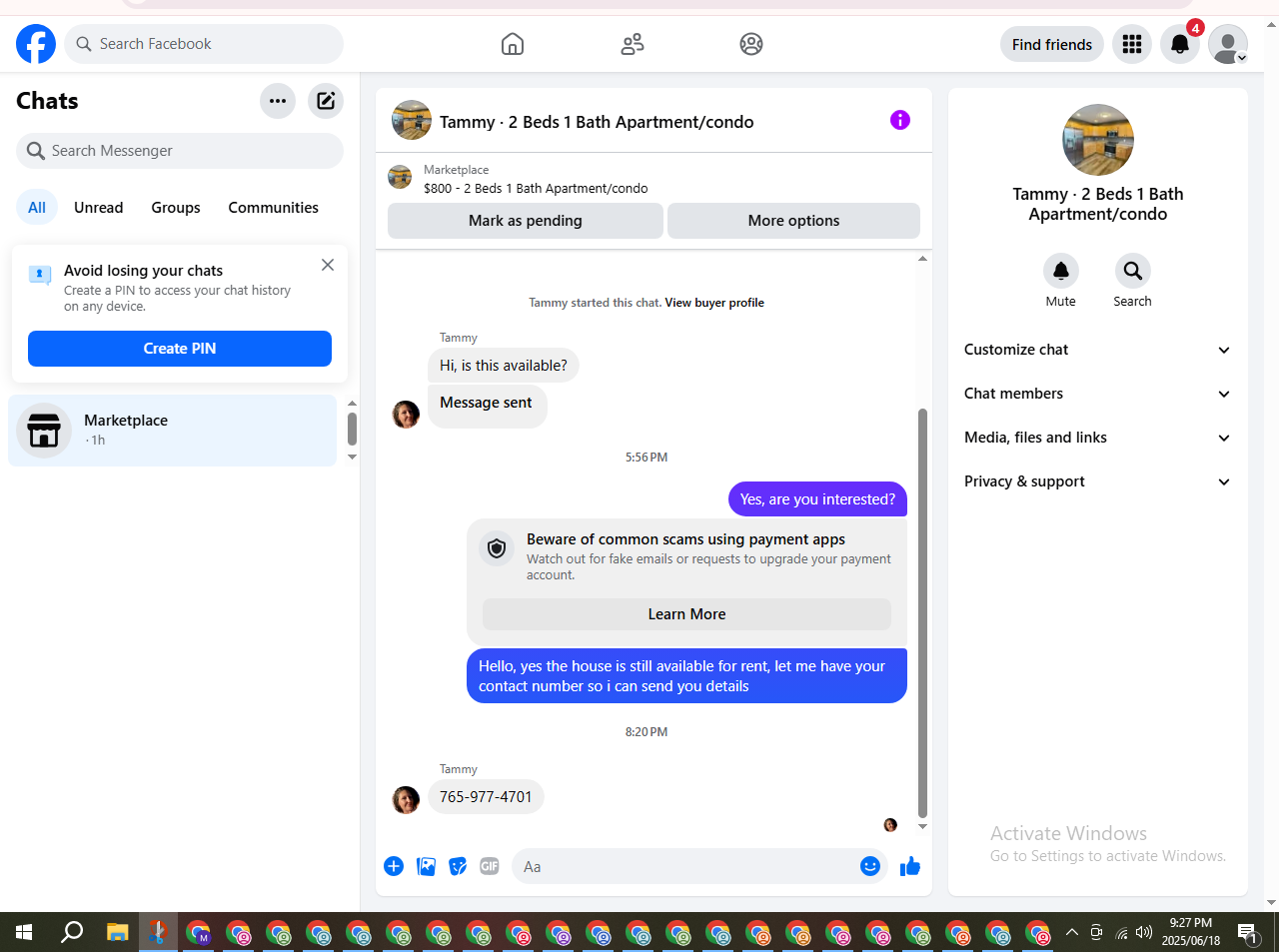Click the Search Messenger field
This screenshot has width=1279, height=952.
click(x=180, y=151)
